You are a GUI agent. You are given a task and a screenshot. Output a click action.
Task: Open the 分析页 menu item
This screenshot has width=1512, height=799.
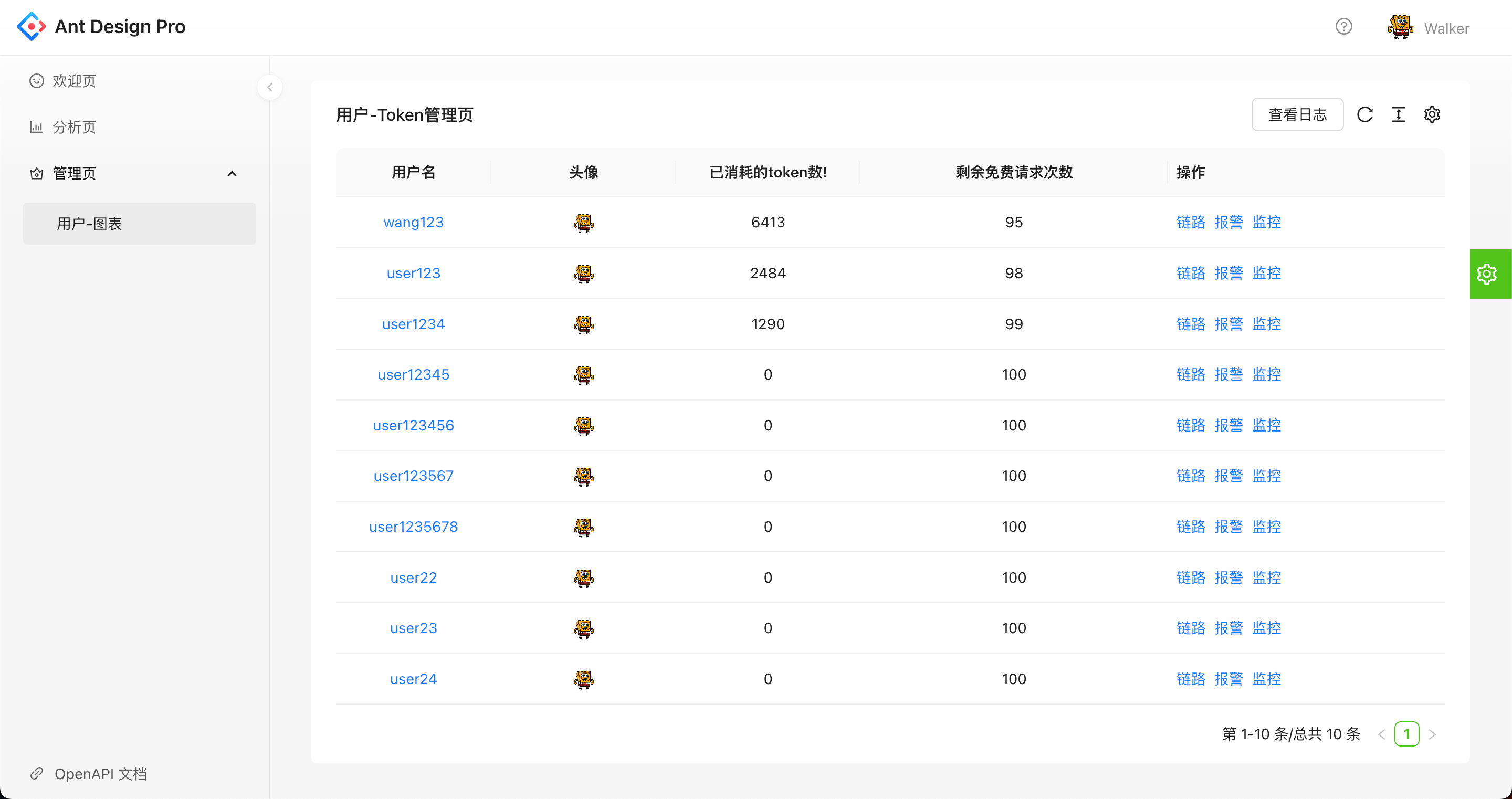click(x=140, y=128)
